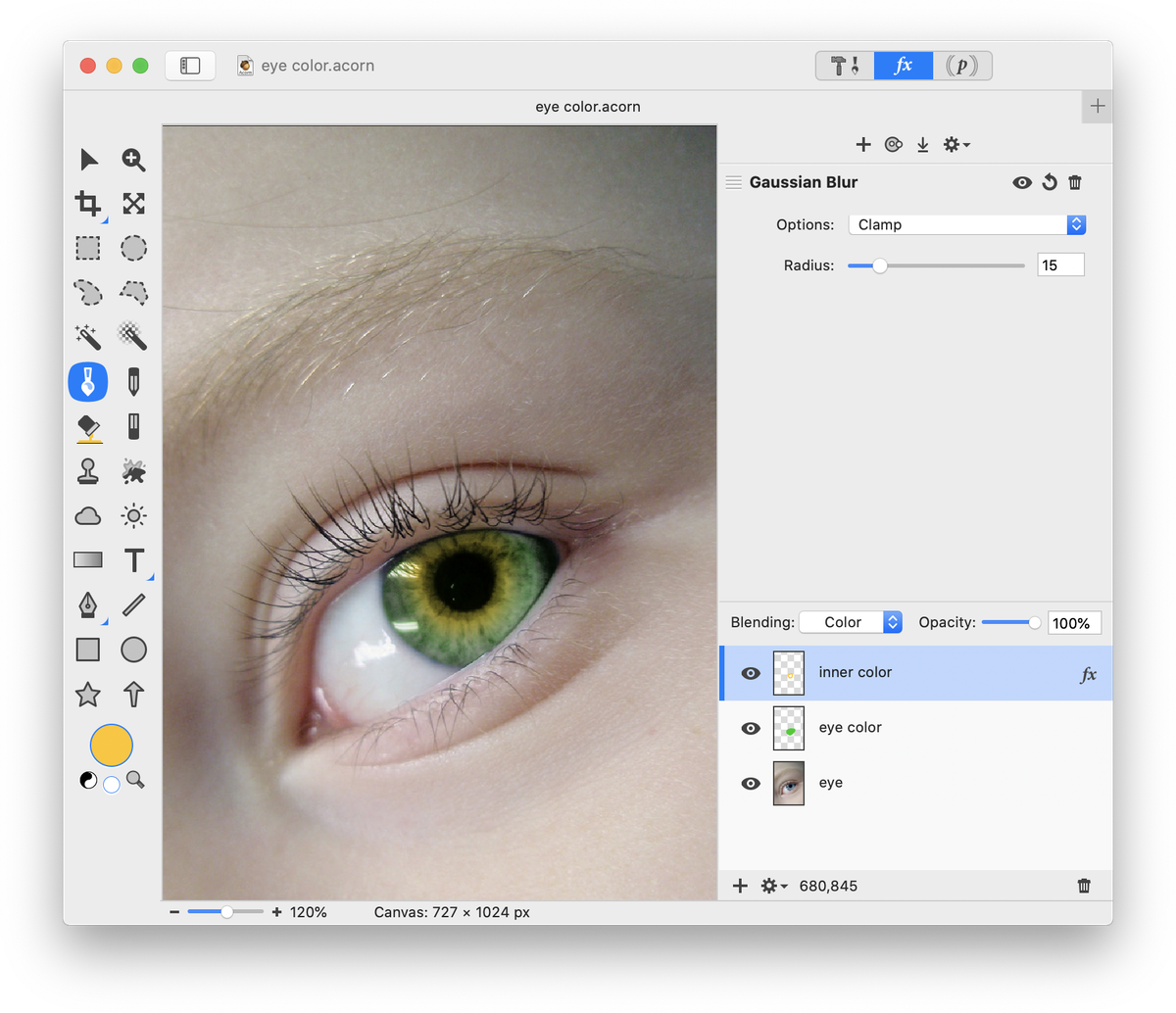The width and height of the screenshot is (1176, 1013).
Task: Open the color picker magnifier
Action: [135, 781]
